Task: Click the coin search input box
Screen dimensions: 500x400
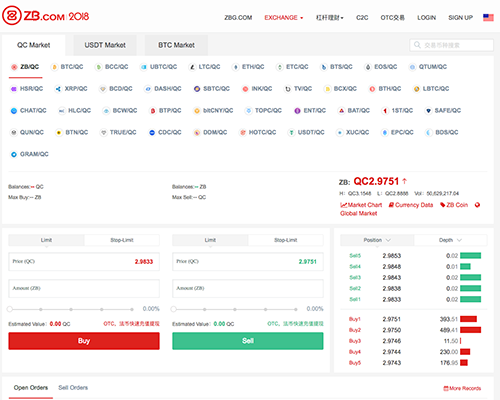Action: [451, 45]
